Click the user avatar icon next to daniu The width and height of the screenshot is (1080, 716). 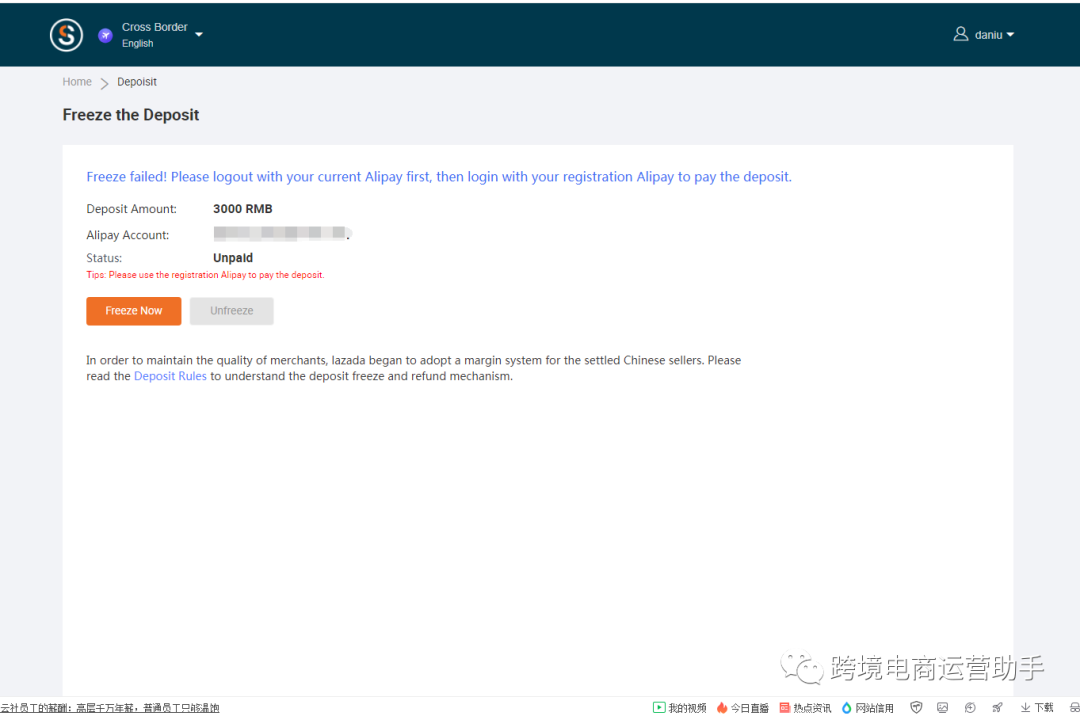(960, 33)
